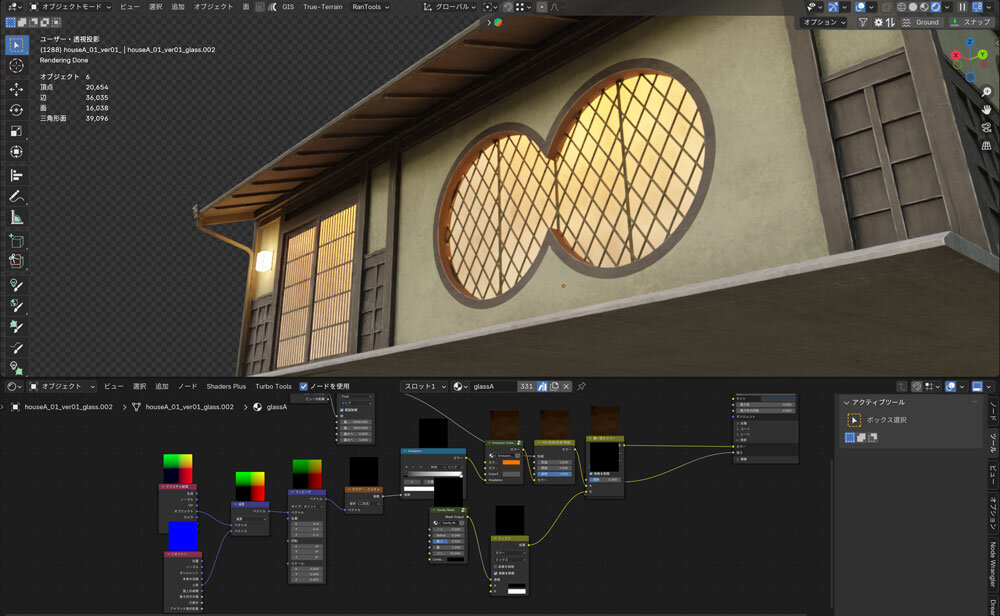Select the Cursor tool in the viewport toolbar

pyautogui.click(x=16, y=66)
